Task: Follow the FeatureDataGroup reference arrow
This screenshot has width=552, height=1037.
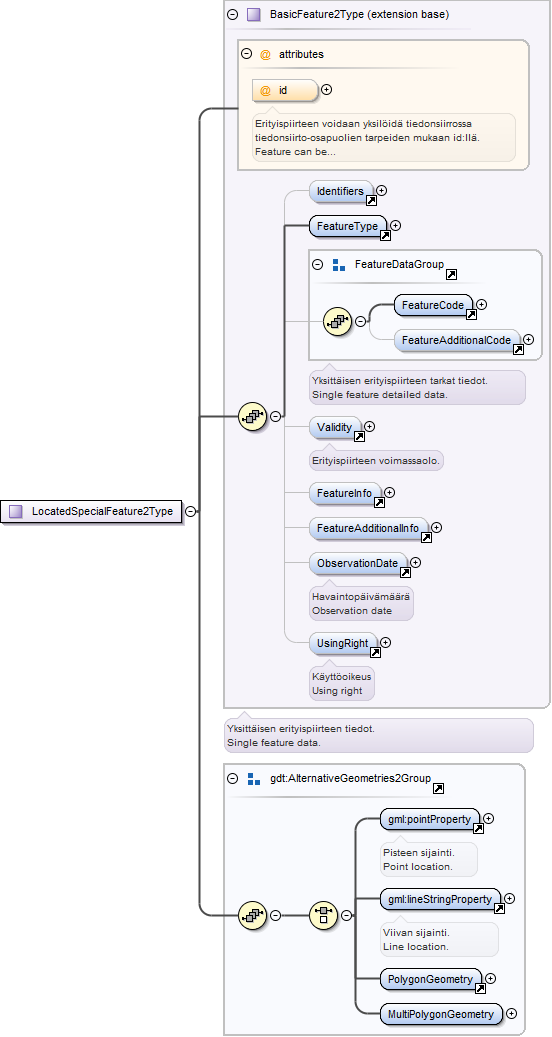Action: tap(452, 274)
